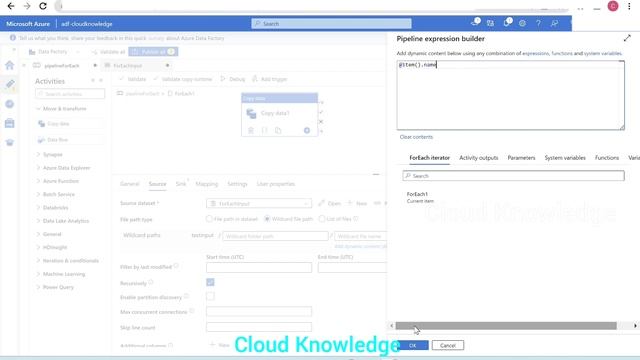
Task: Click Add trigger in pipeline toolbar
Action: [x=269, y=79]
